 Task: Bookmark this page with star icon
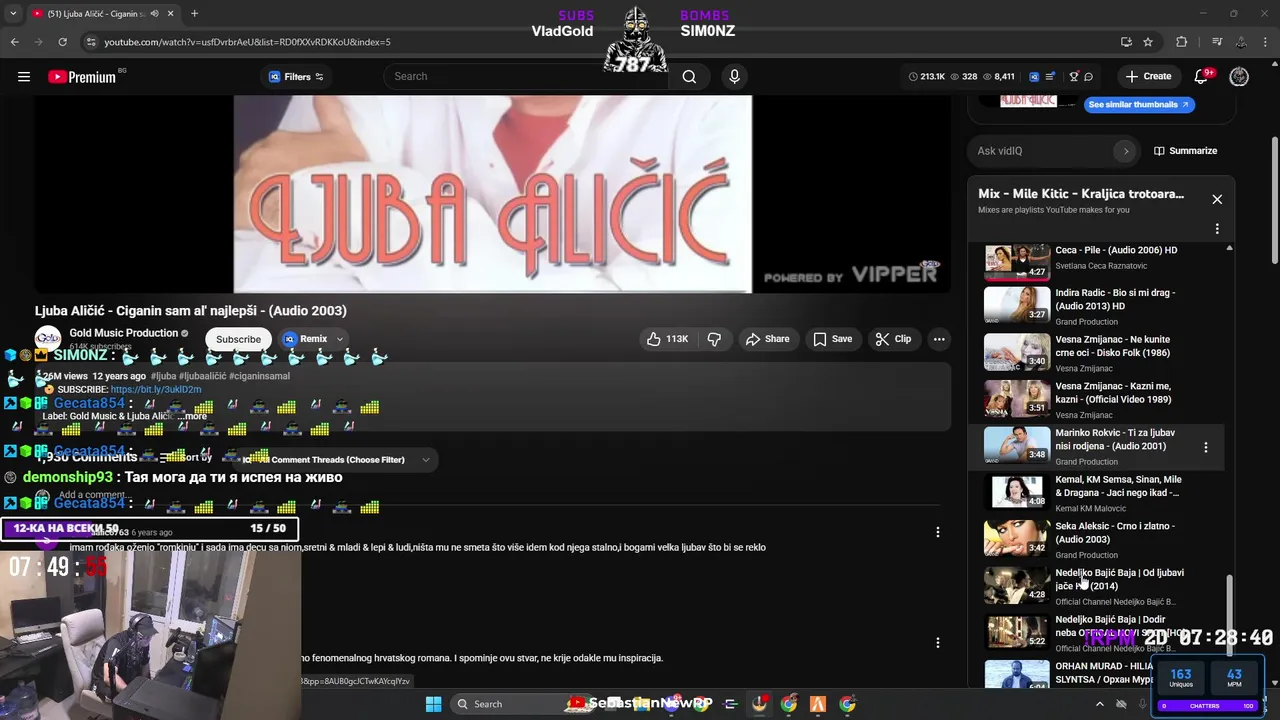pos(1148,42)
